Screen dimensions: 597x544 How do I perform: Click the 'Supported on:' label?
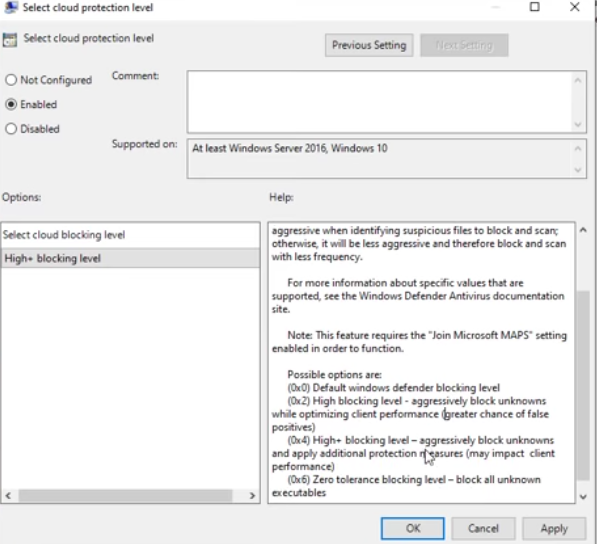(144, 144)
